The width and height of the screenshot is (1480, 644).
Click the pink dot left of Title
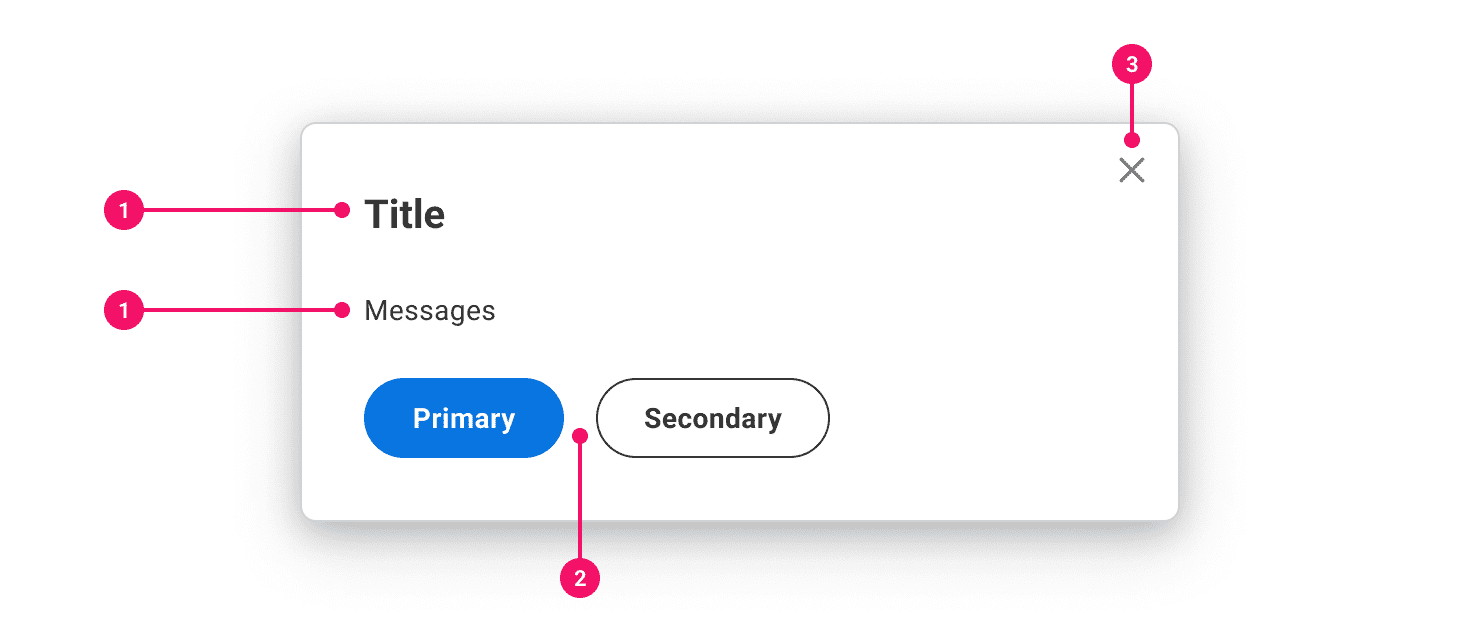(x=342, y=210)
